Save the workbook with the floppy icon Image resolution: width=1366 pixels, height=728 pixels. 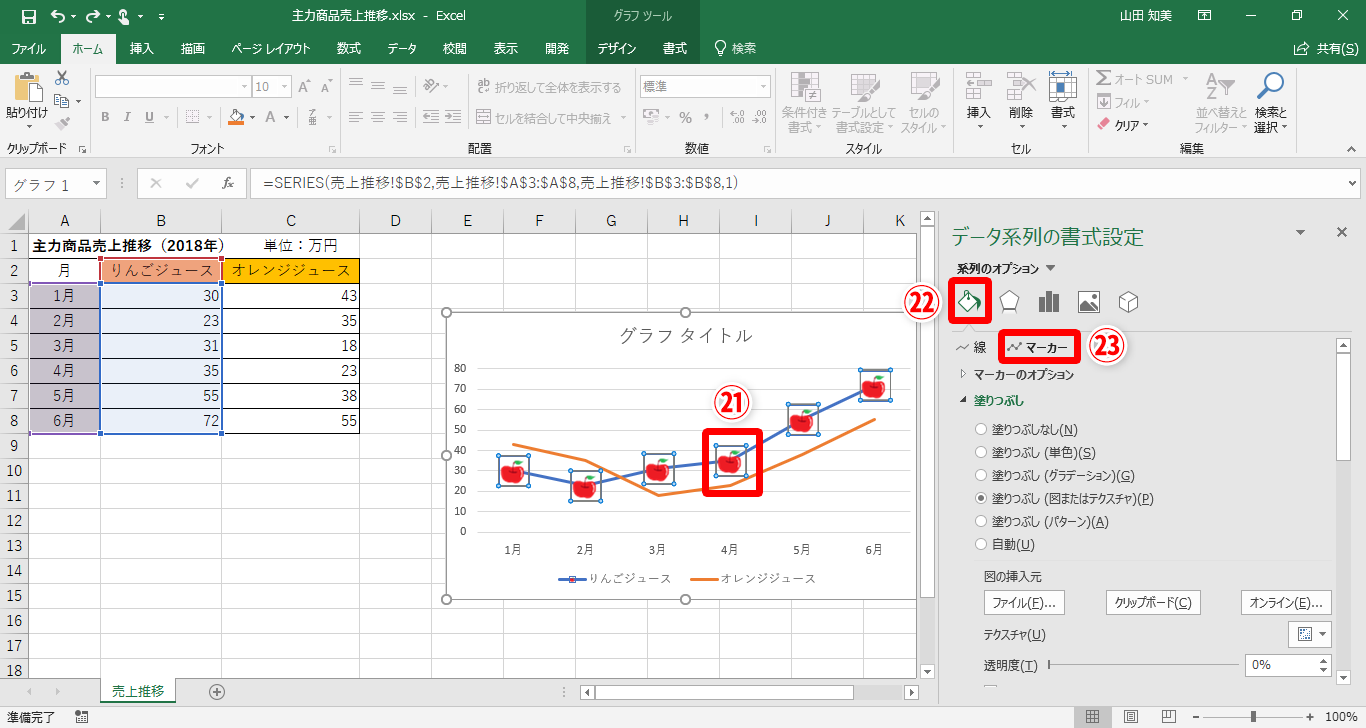pyautogui.click(x=28, y=17)
